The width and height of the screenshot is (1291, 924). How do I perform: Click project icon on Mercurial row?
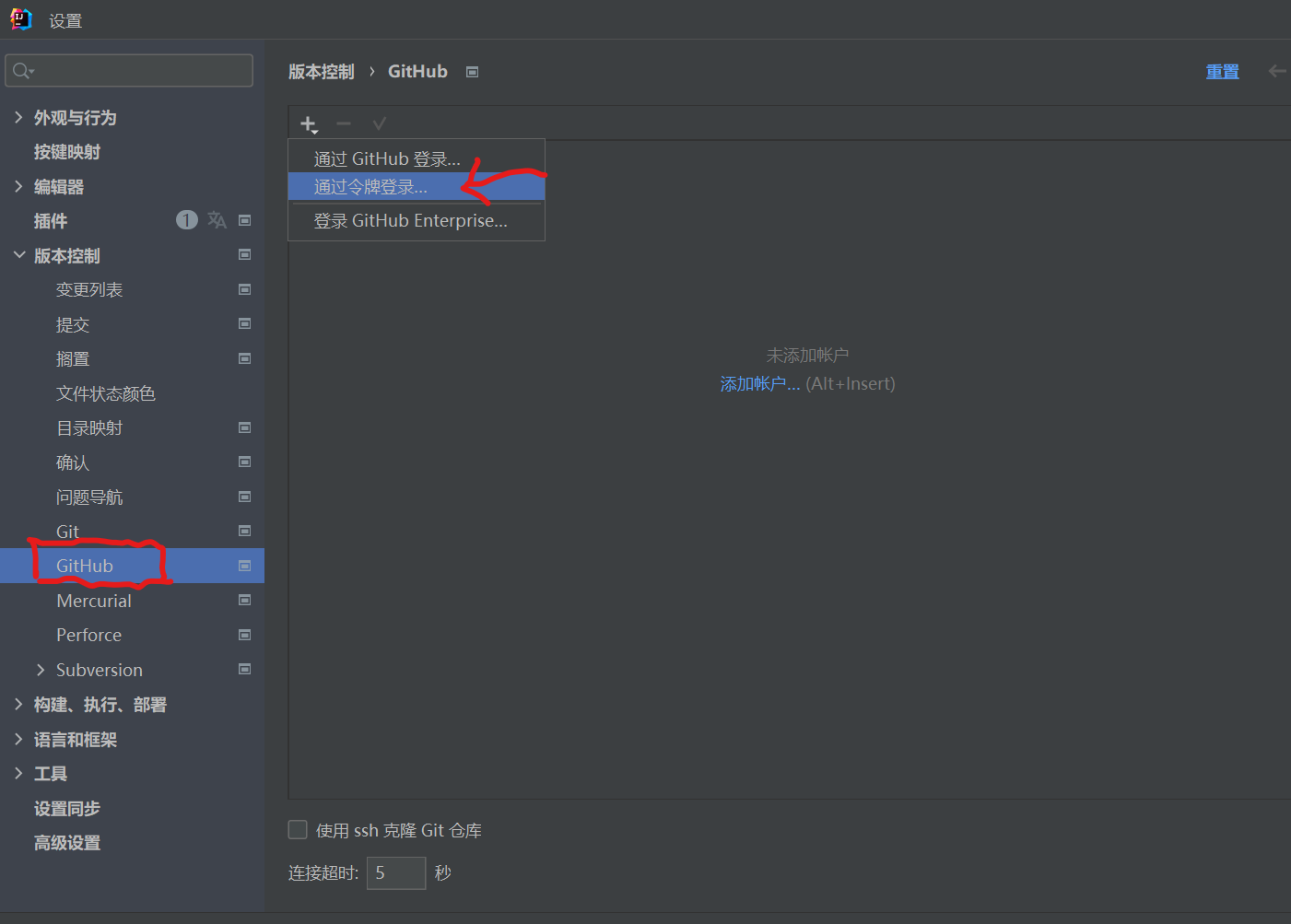(x=245, y=600)
